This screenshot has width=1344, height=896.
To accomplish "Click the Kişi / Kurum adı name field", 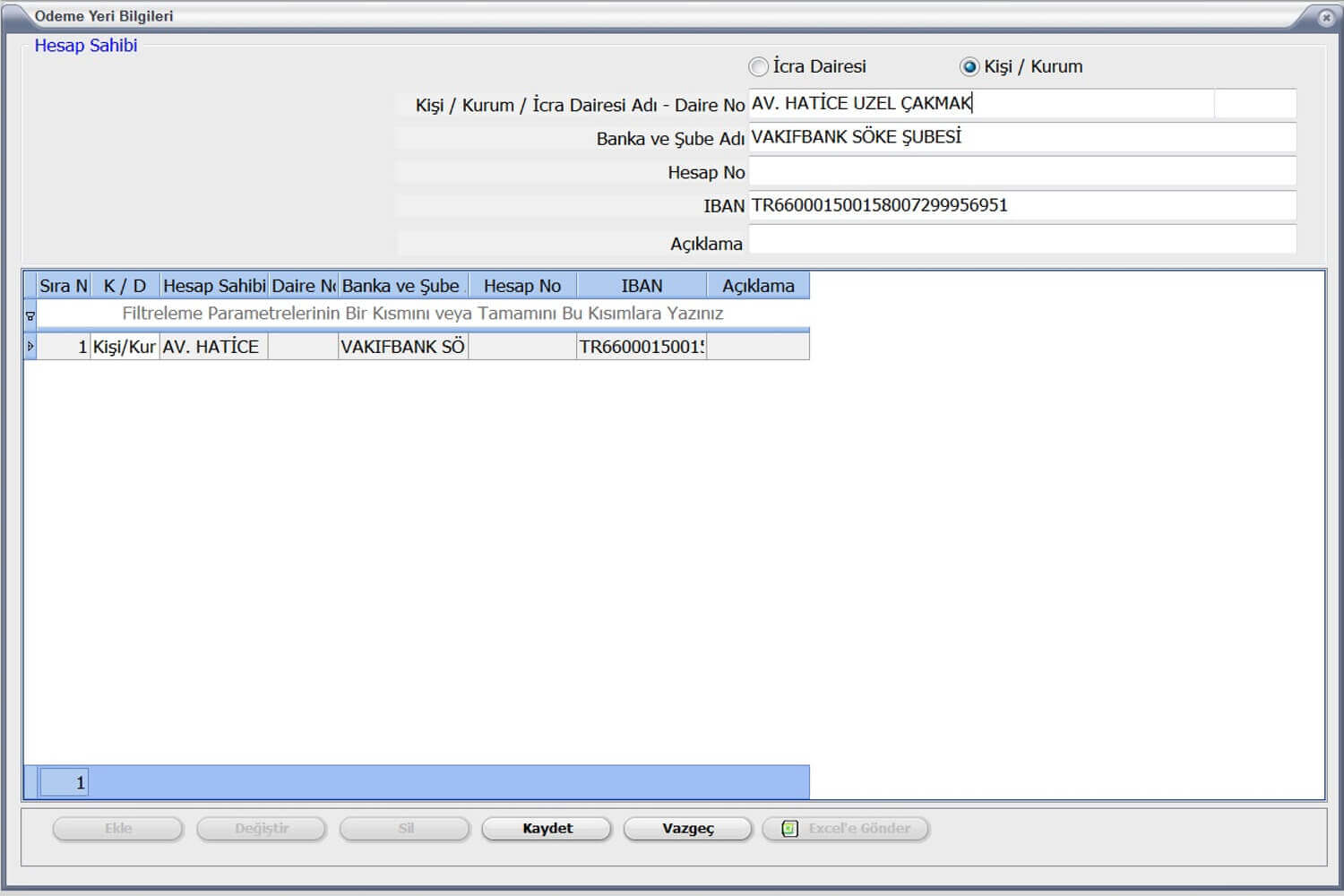I will point(981,104).
